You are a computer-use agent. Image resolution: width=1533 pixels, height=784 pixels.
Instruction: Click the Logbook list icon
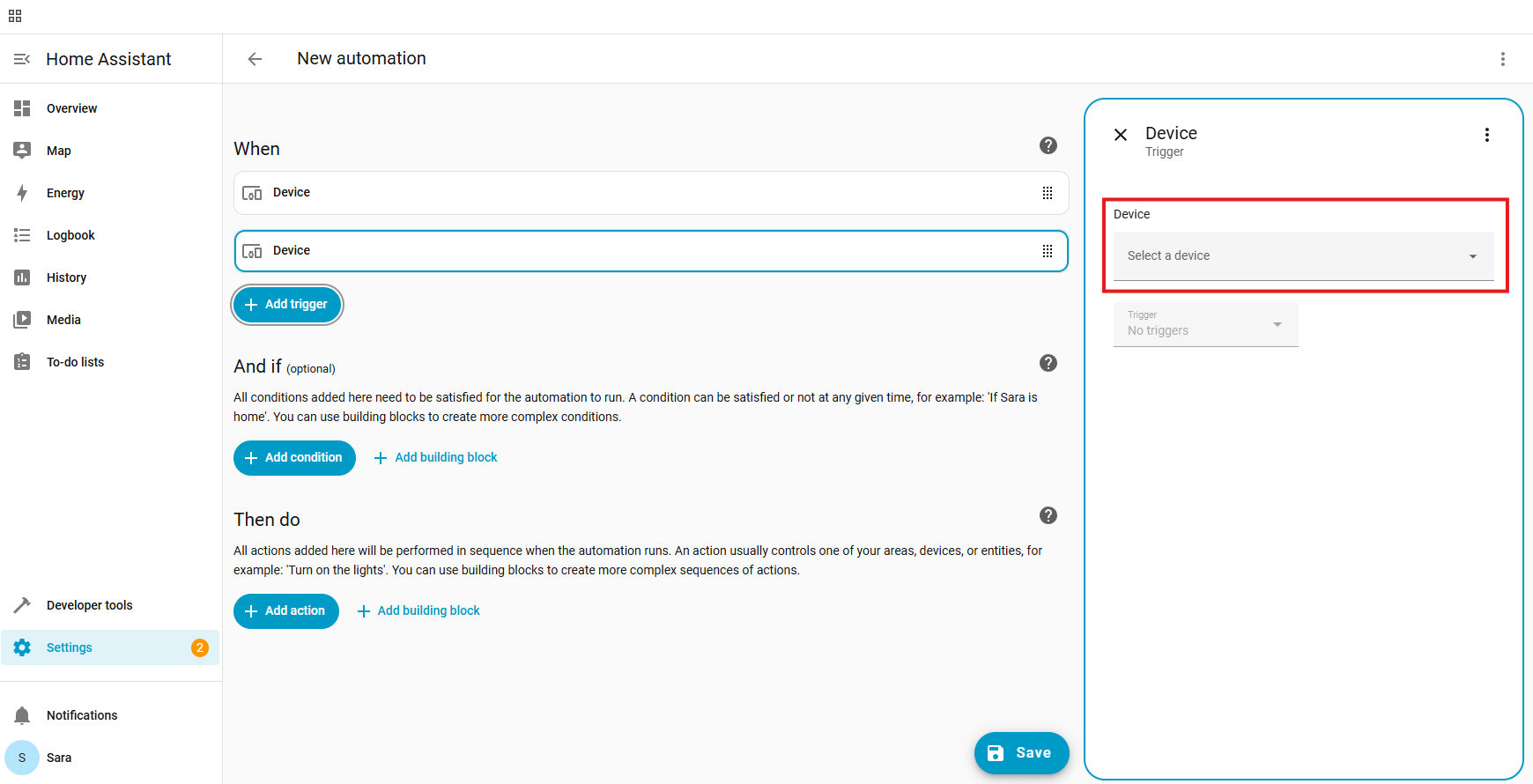click(22, 235)
